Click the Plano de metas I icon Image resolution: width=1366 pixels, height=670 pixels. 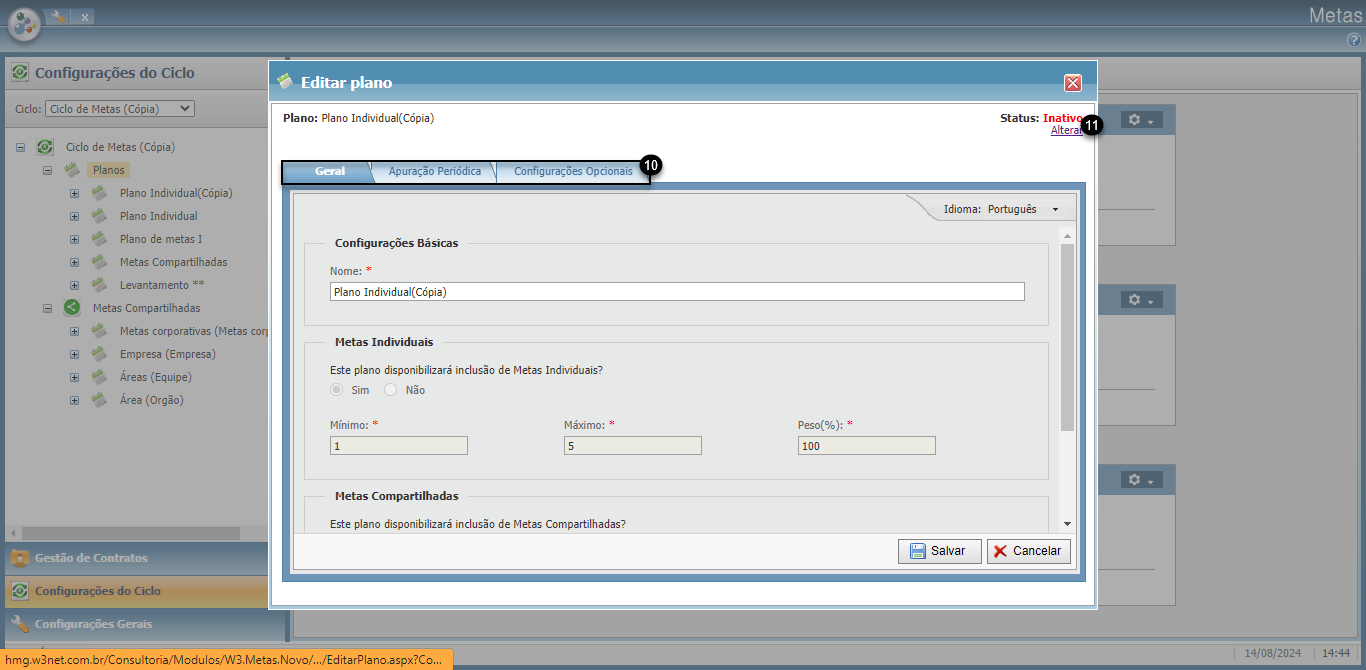coord(99,239)
